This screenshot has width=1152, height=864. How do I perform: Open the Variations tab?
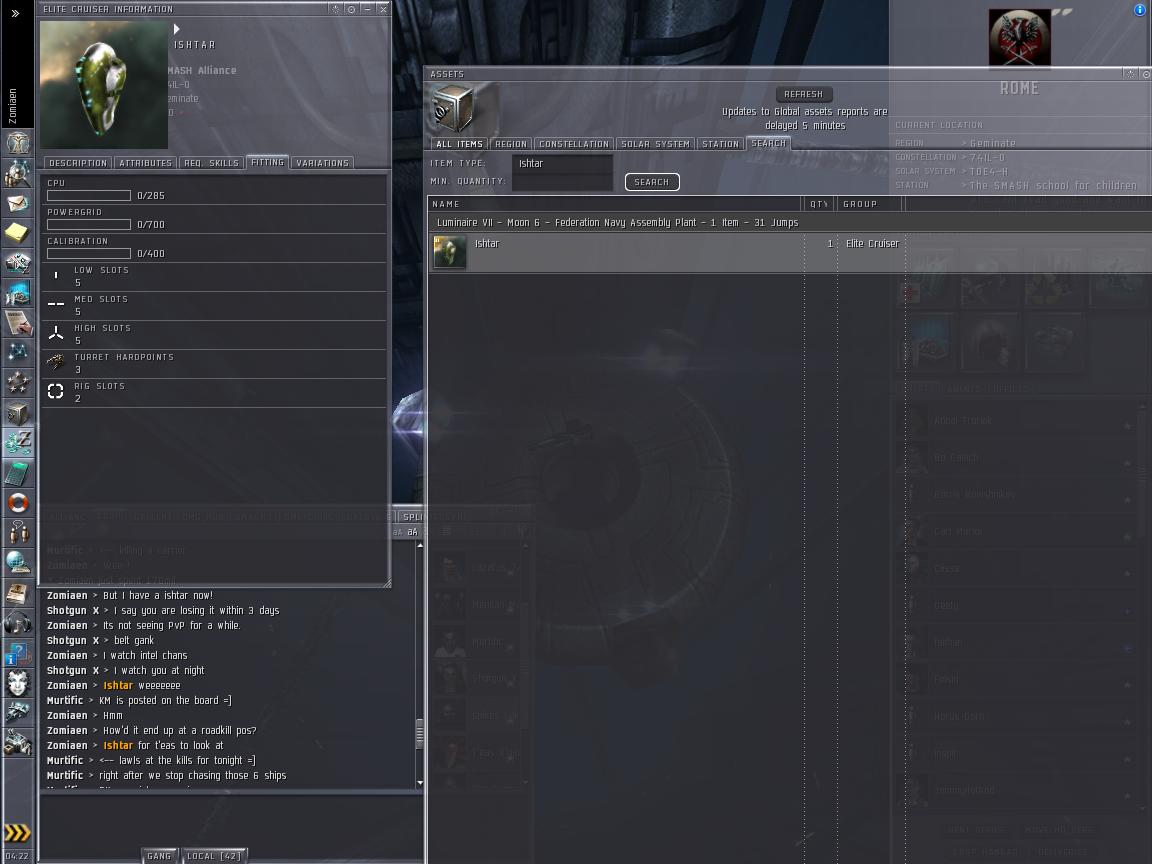tap(323, 162)
